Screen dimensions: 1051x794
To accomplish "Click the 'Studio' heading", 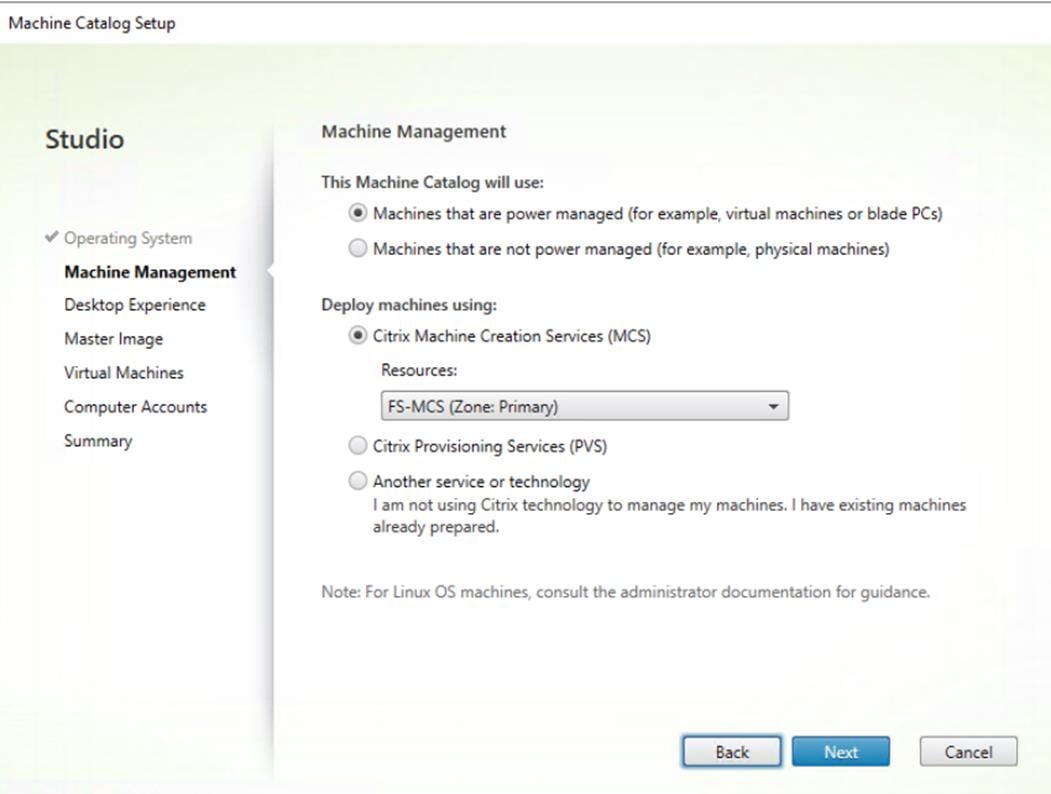I will [x=84, y=139].
